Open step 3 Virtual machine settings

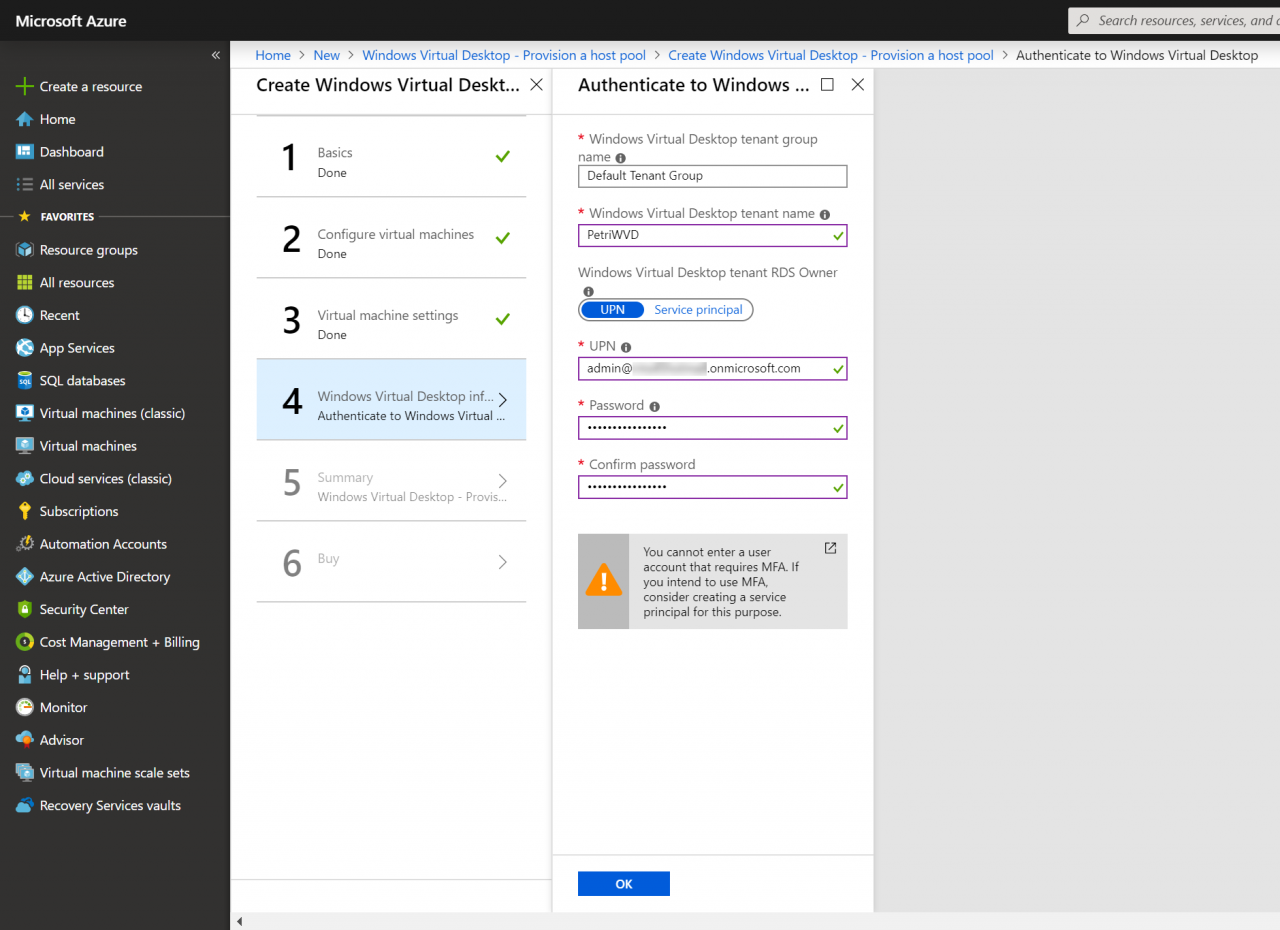point(391,319)
